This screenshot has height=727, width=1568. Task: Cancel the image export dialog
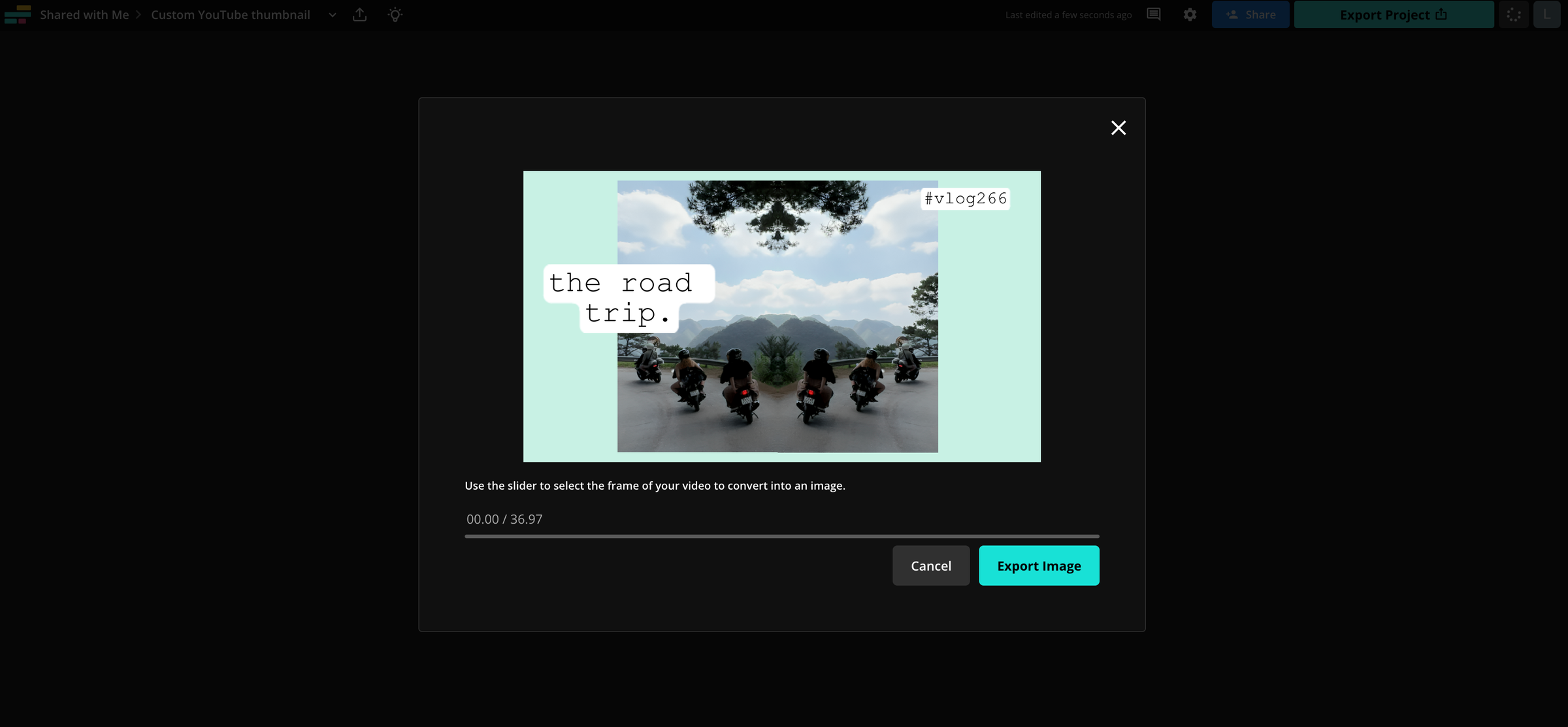pyautogui.click(x=931, y=566)
